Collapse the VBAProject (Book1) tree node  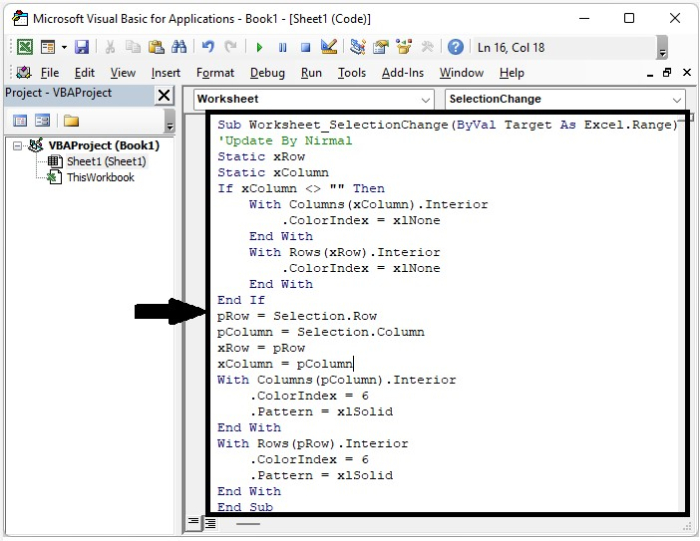coord(19,146)
